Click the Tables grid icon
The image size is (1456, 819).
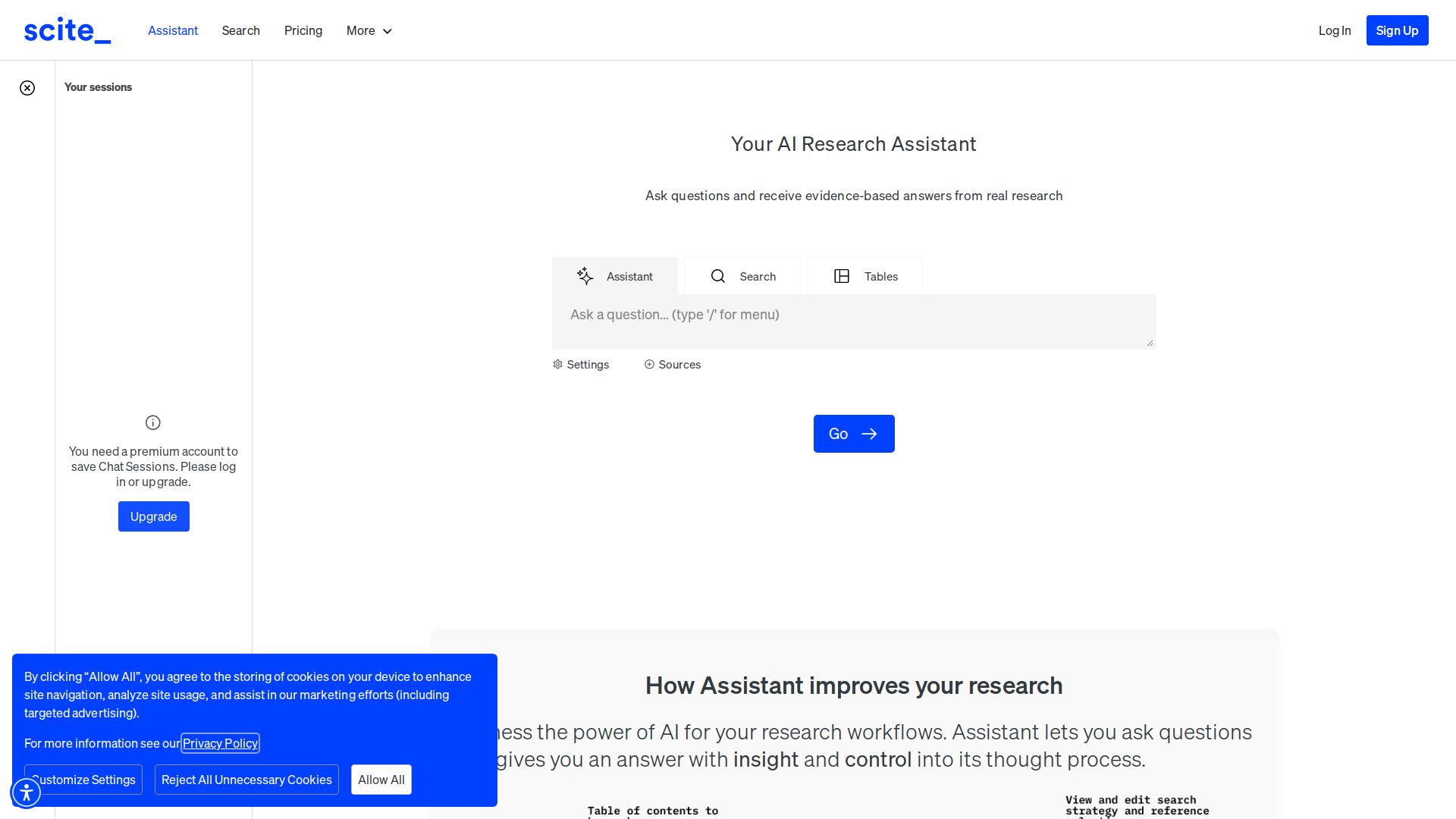842,276
